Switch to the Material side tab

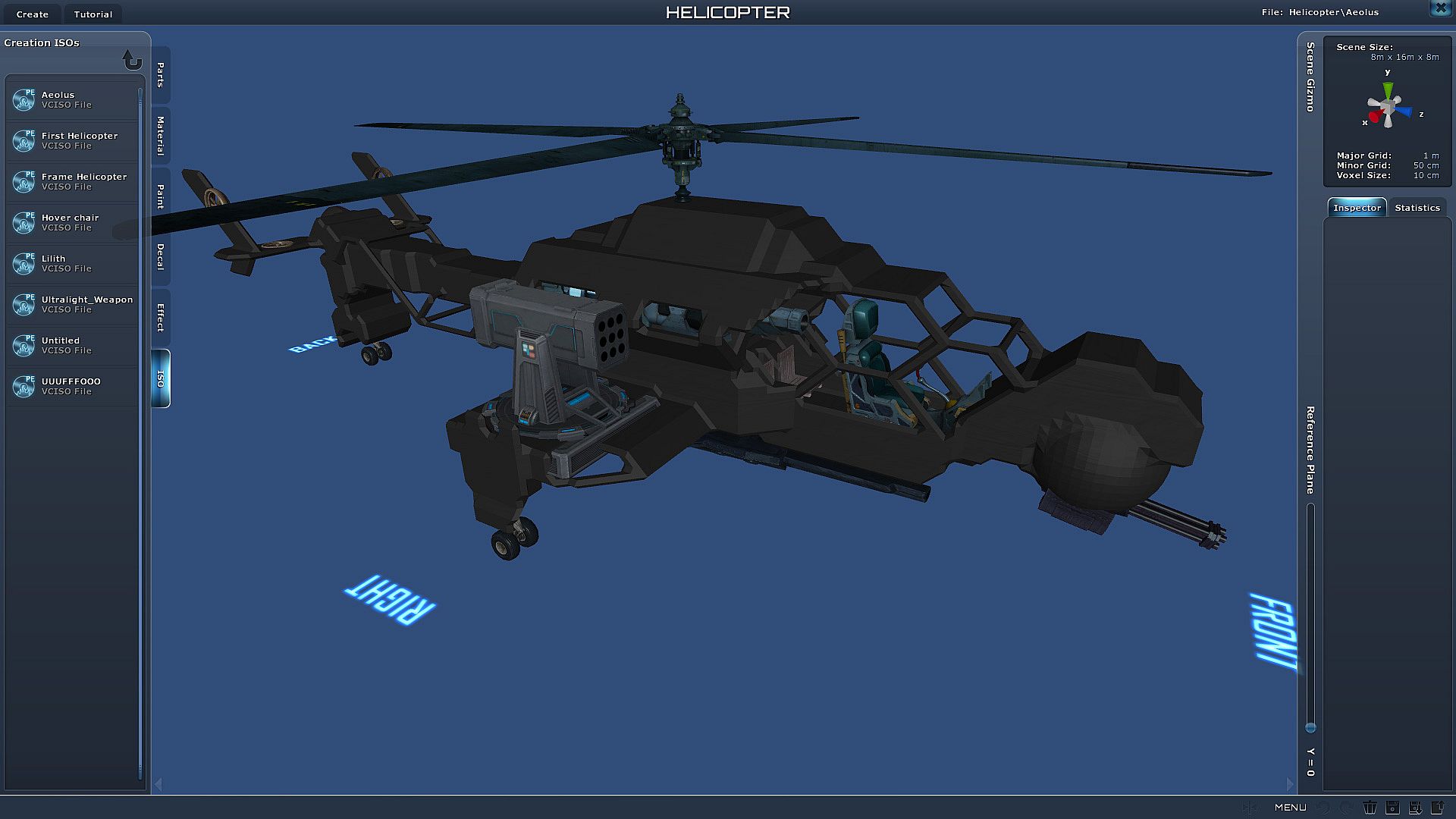(161, 136)
